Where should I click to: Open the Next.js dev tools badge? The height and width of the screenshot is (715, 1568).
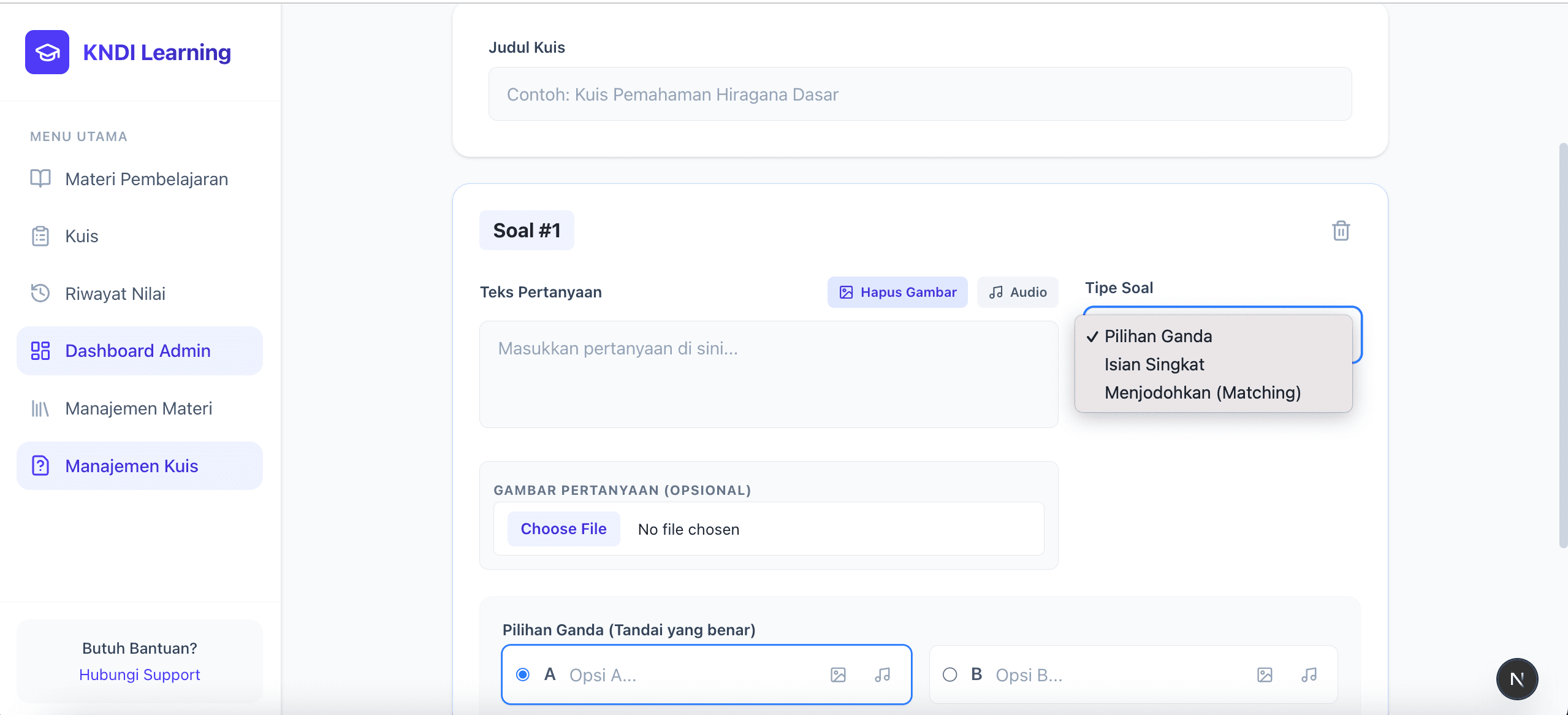point(1517,679)
